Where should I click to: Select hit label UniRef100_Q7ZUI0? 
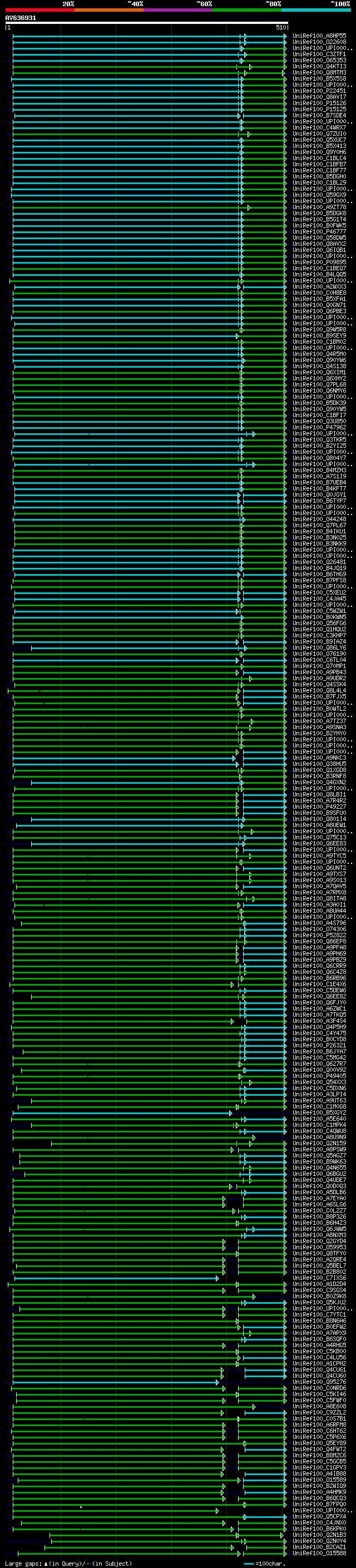tap(319, 134)
